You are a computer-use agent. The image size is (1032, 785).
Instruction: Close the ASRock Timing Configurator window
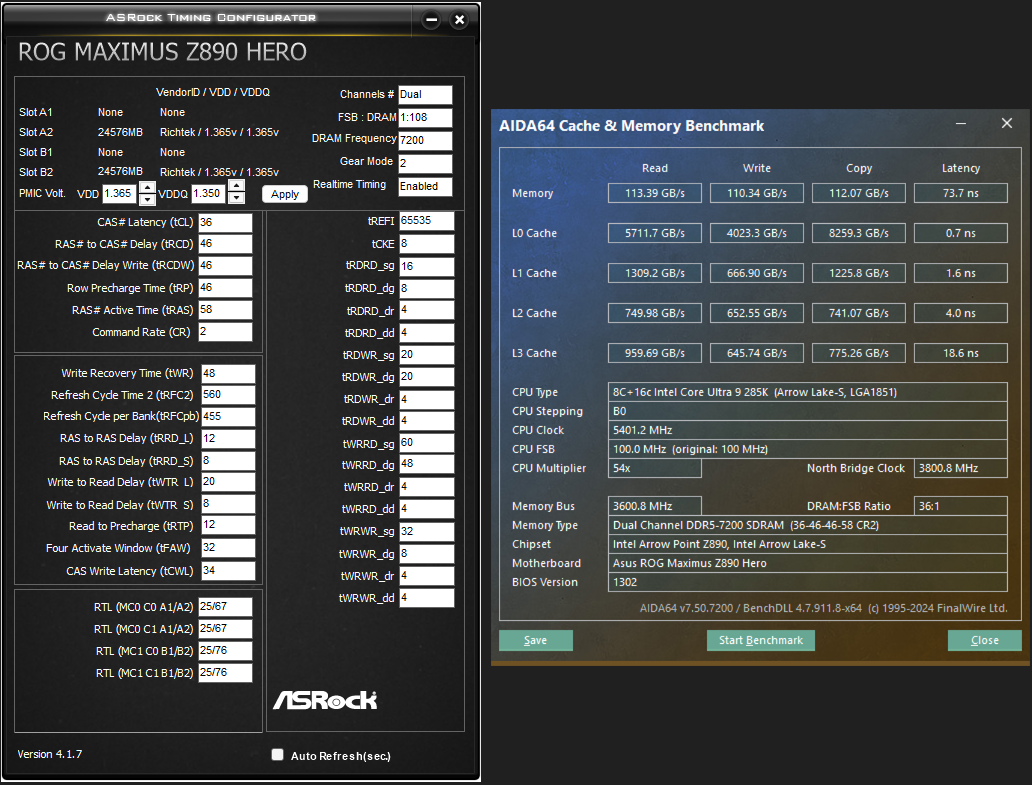point(459,20)
